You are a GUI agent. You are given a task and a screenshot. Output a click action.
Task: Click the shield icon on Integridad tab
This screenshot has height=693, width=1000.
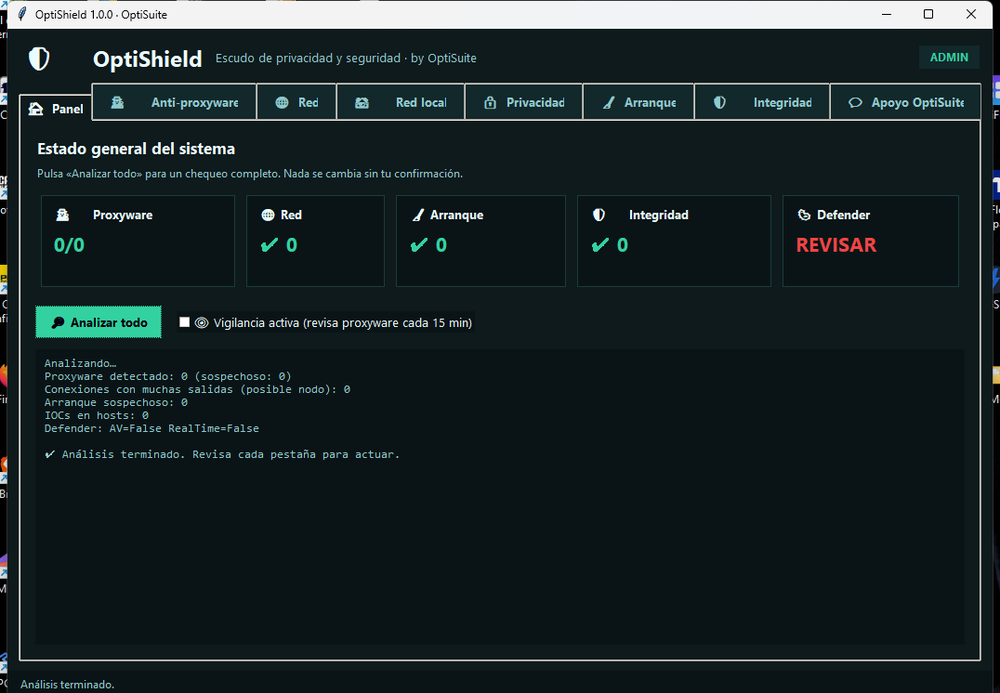pos(719,102)
